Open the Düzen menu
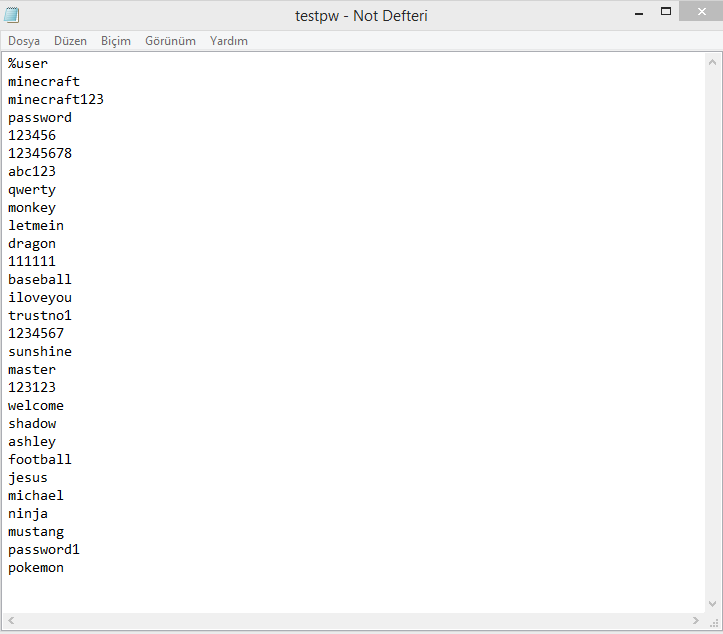723x634 pixels. point(70,41)
